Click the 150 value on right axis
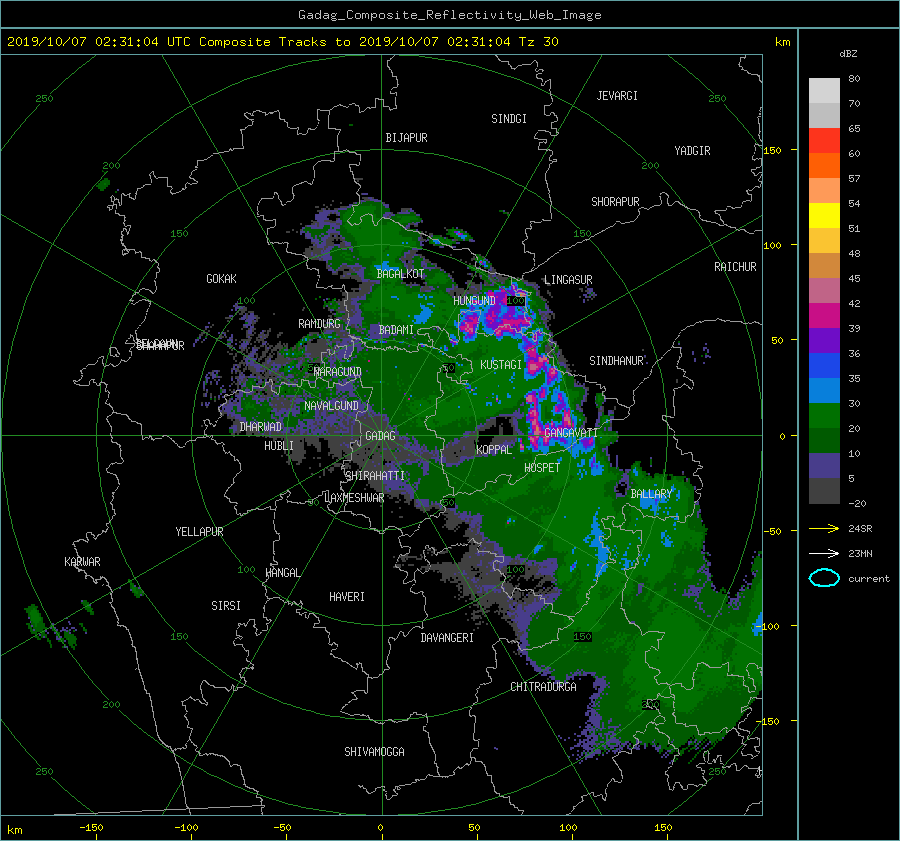This screenshot has height=841, width=900. (772, 150)
